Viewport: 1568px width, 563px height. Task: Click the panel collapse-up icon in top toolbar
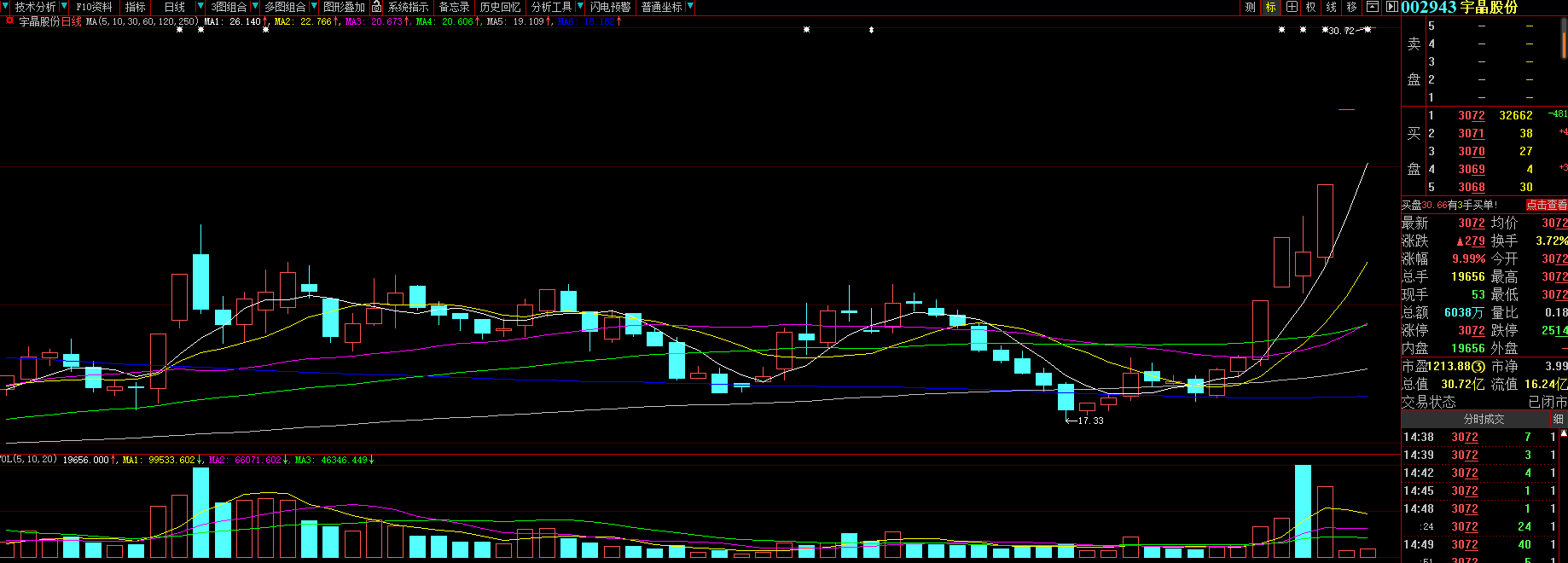[1372, 7]
